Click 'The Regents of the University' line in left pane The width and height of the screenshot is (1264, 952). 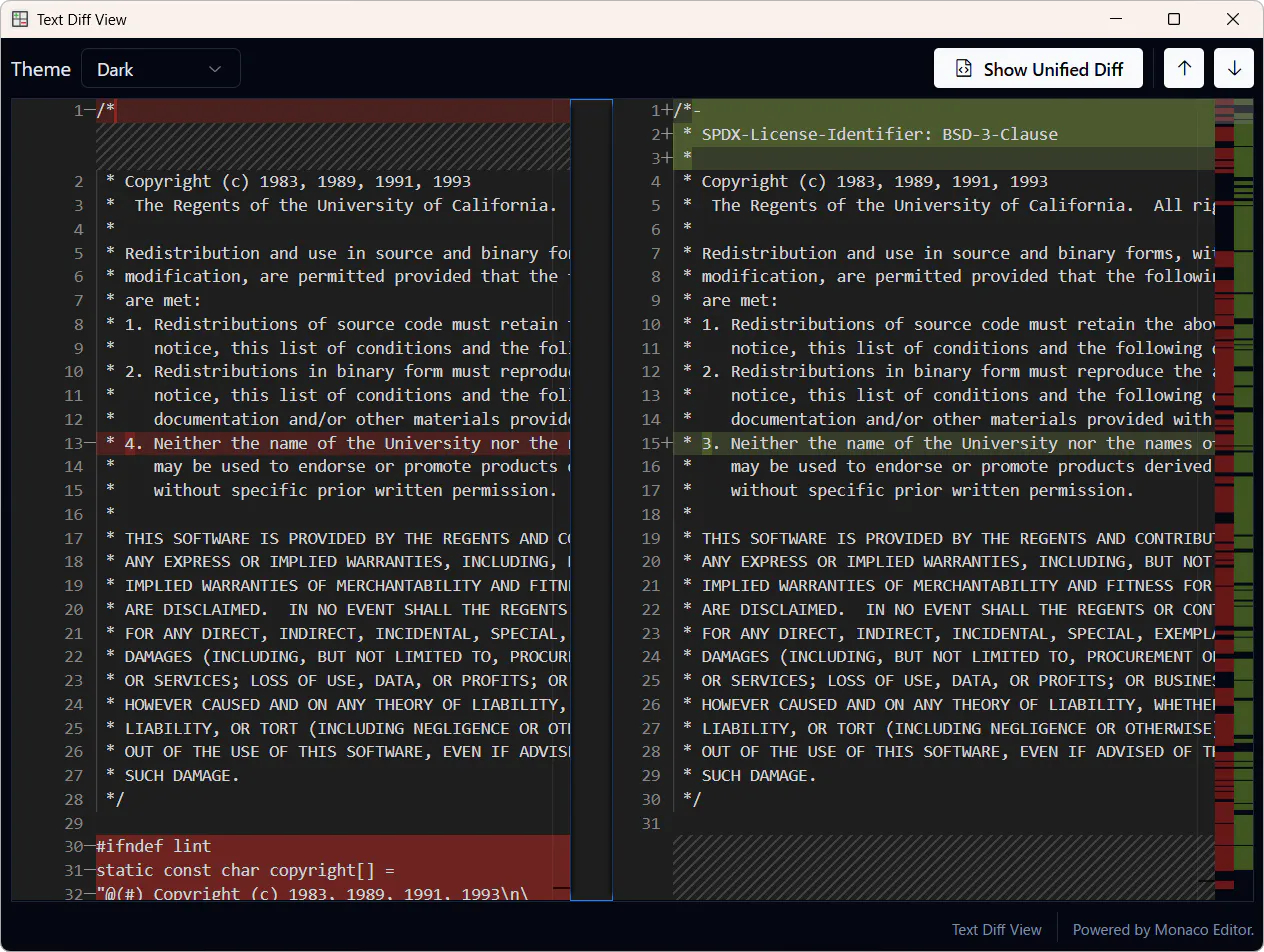click(345, 205)
